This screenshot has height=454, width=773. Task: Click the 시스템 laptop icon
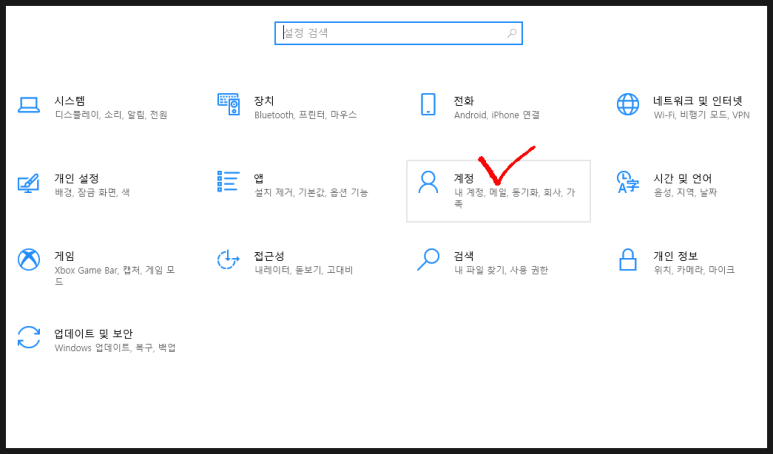click(29, 105)
